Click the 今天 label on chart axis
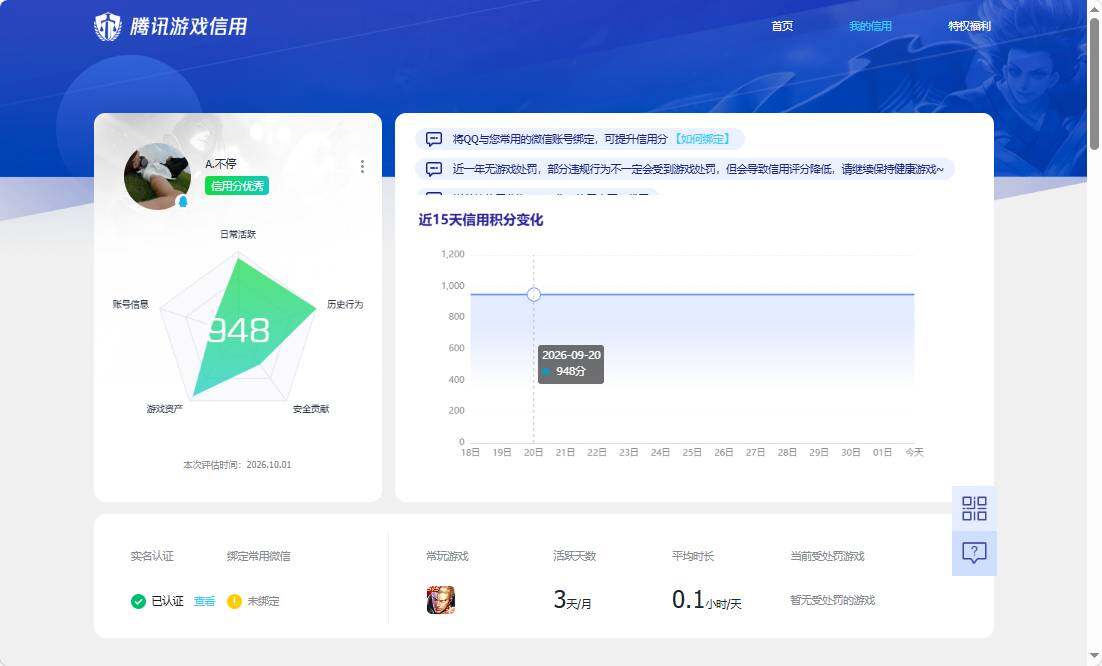The image size is (1102, 666). [x=914, y=452]
